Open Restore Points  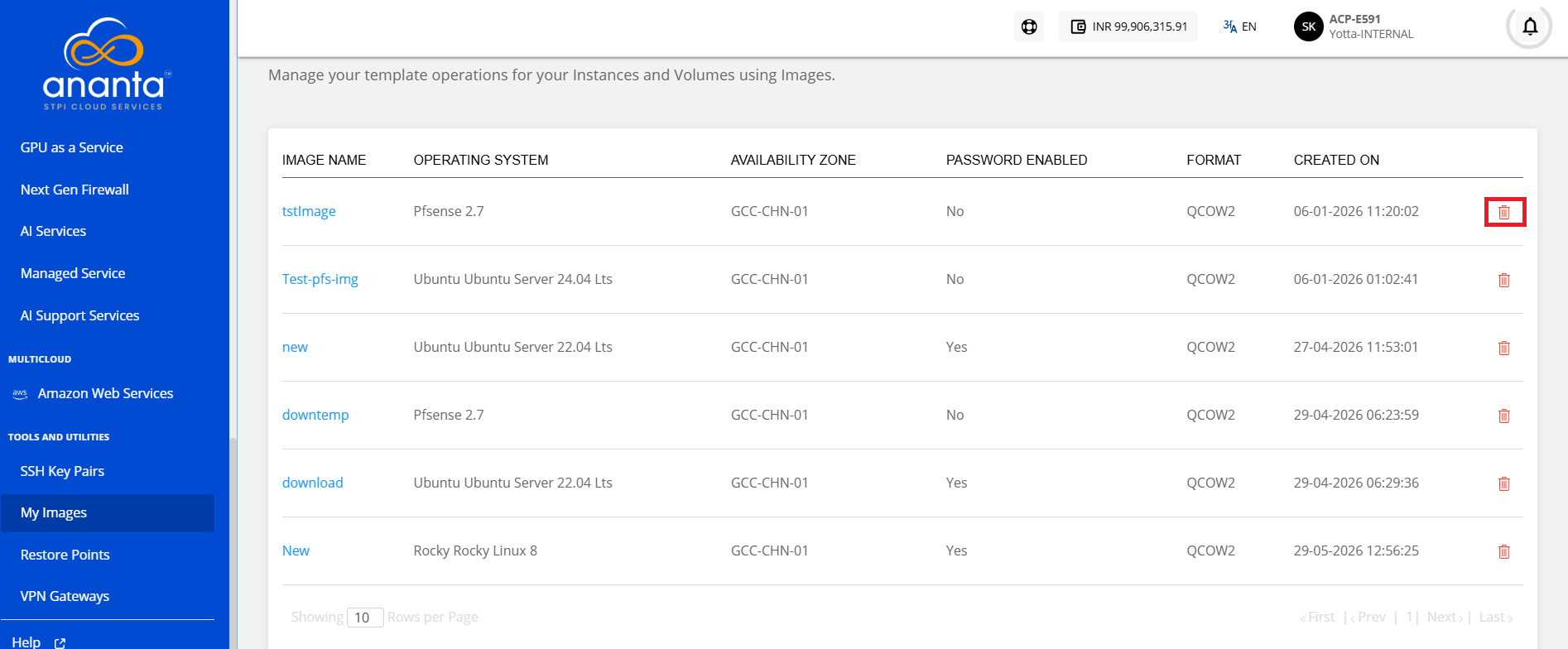(65, 555)
